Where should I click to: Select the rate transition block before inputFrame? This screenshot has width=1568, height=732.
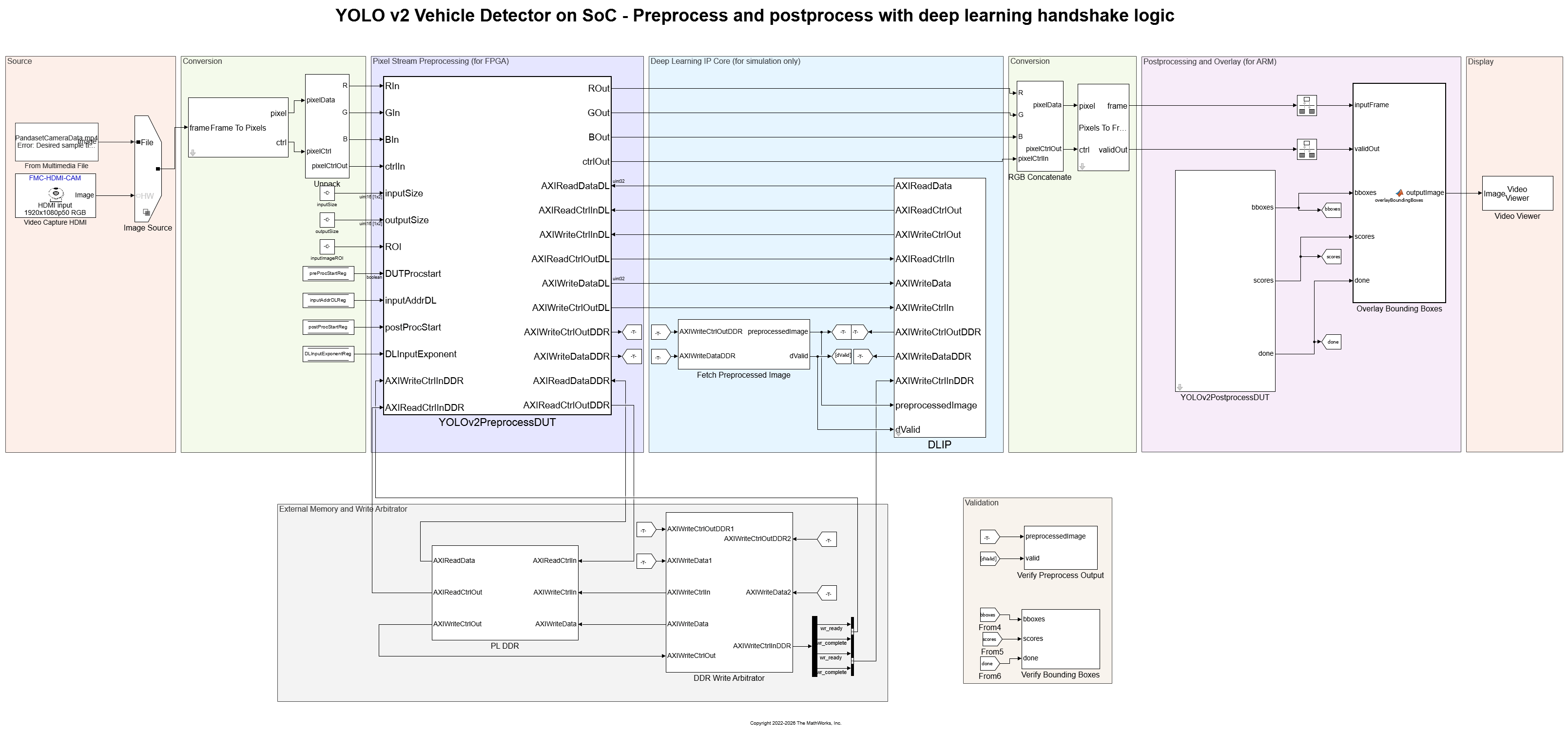pyautogui.click(x=1307, y=106)
